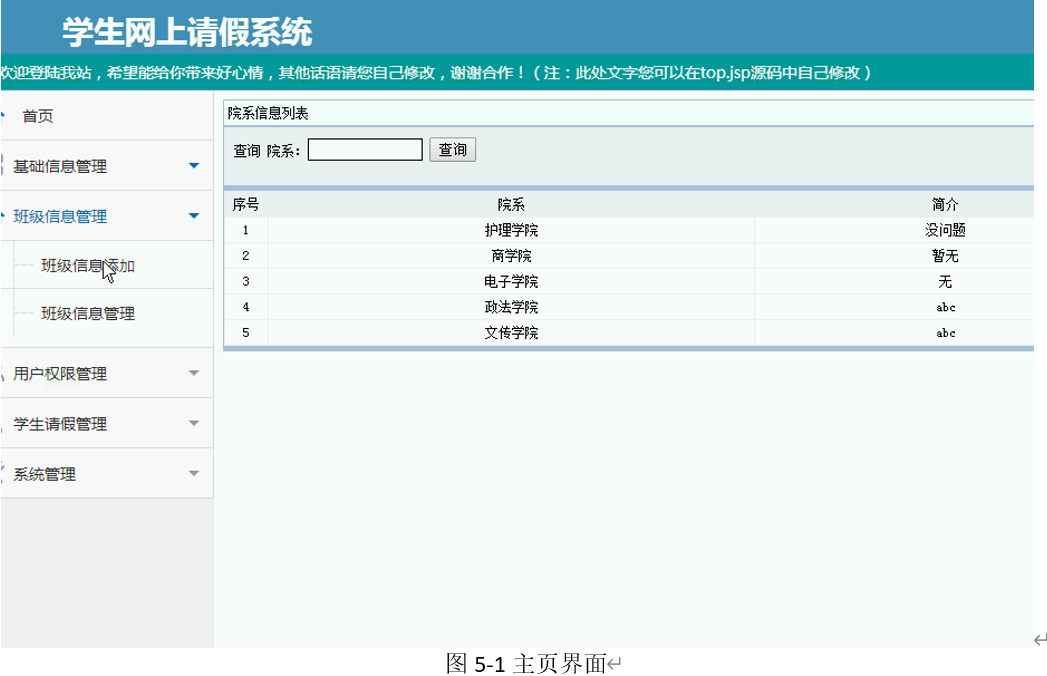
Task: Click the 暂无 description cell
Action: pyautogui.click(x=945, y=256)
